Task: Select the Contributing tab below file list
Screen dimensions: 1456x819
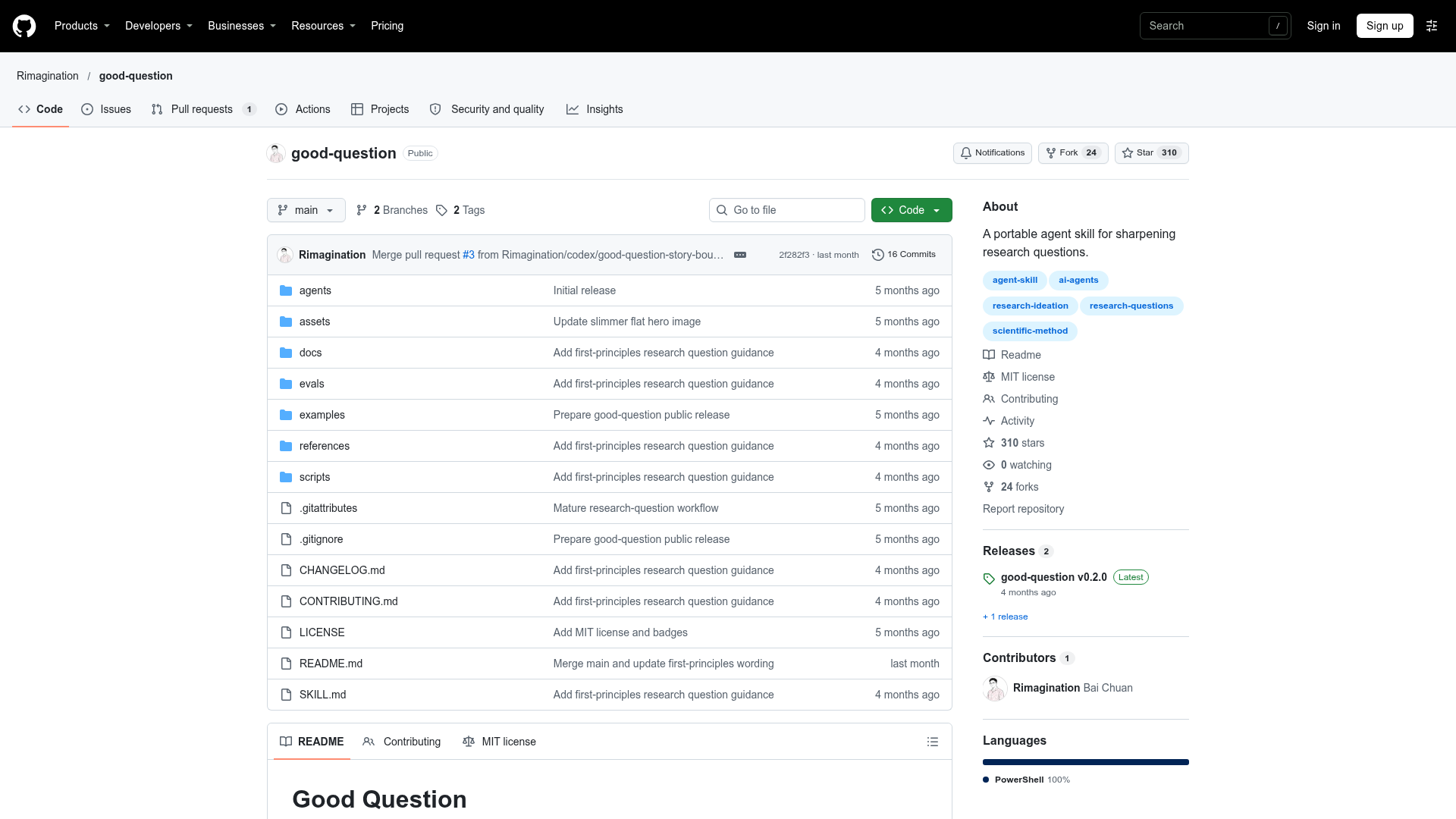Action: (x=402, y=742)
